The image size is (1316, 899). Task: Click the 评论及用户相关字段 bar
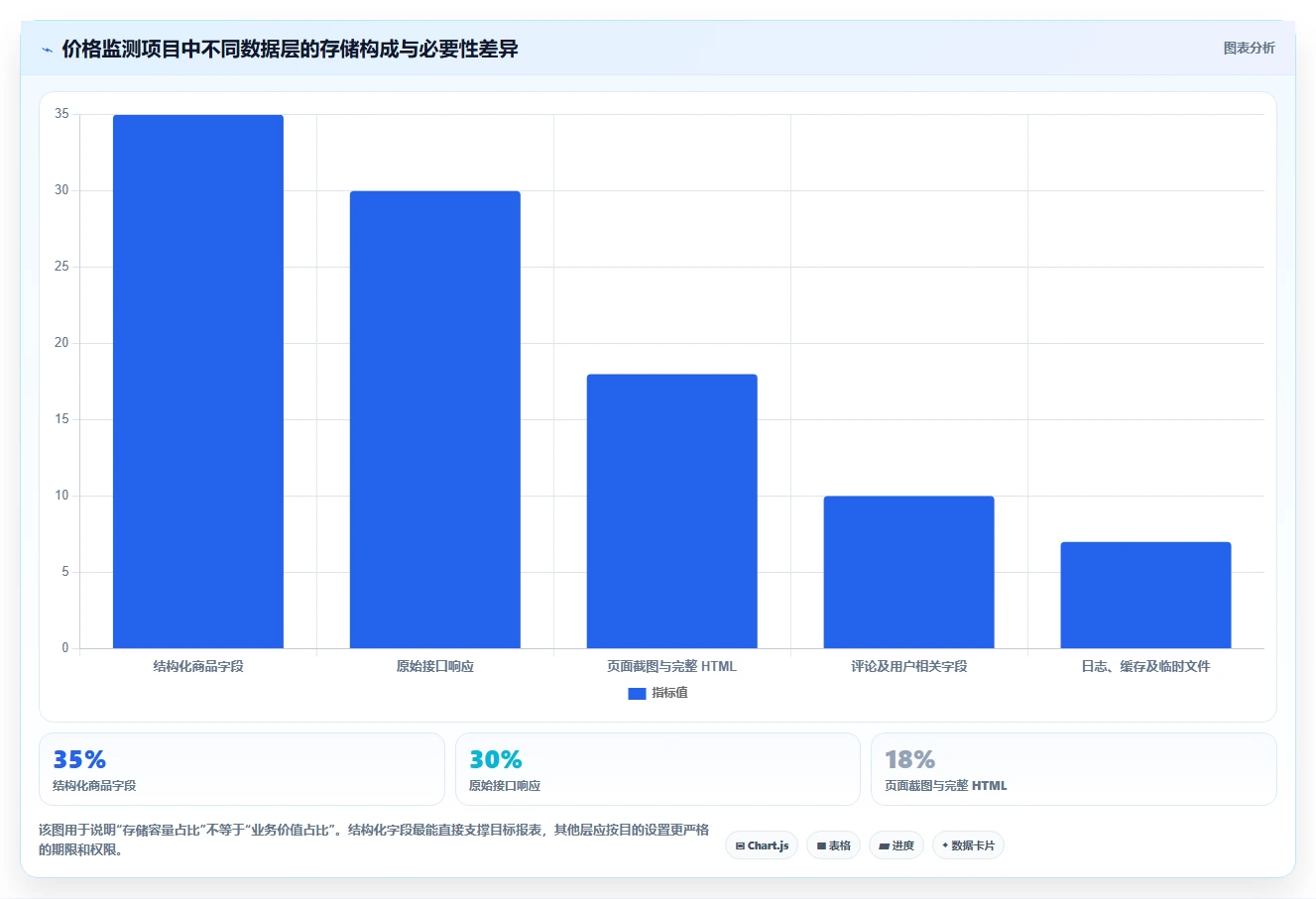(909, 572)
